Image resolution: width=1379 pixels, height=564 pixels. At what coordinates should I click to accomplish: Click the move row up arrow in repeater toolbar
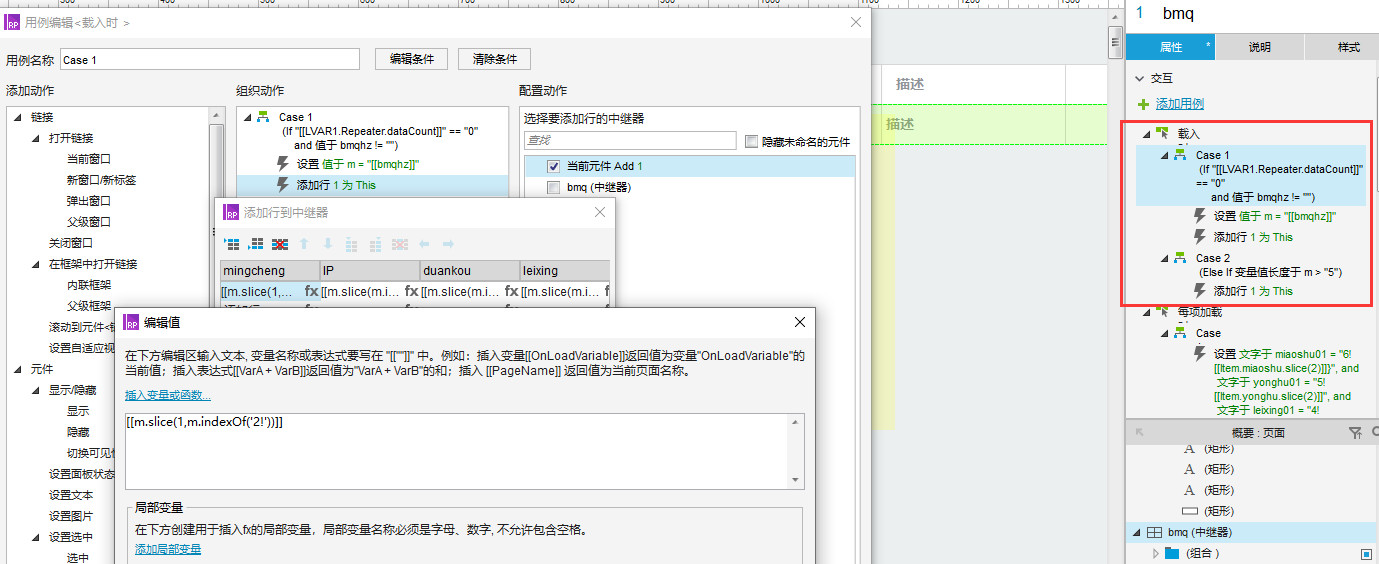click(x=304, y=244)
